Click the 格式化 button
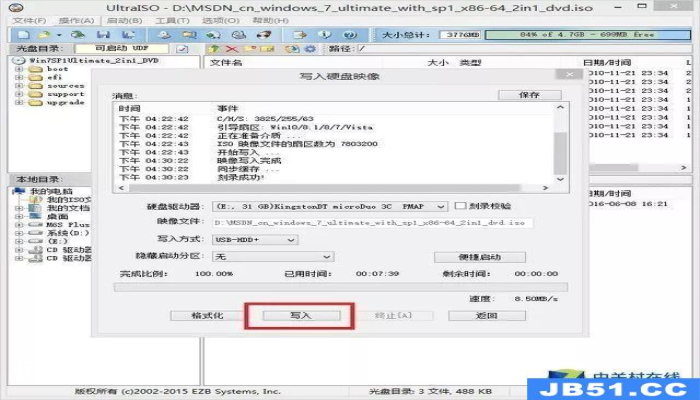This screenshot has width=700, height=400. tap(207, 316)
